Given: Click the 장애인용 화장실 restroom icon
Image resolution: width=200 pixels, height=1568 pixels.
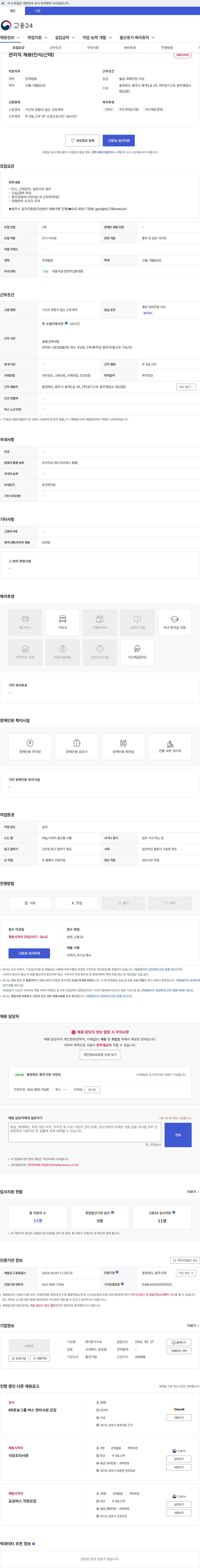Looking at the screenshot, I should (x=123, y=747).
